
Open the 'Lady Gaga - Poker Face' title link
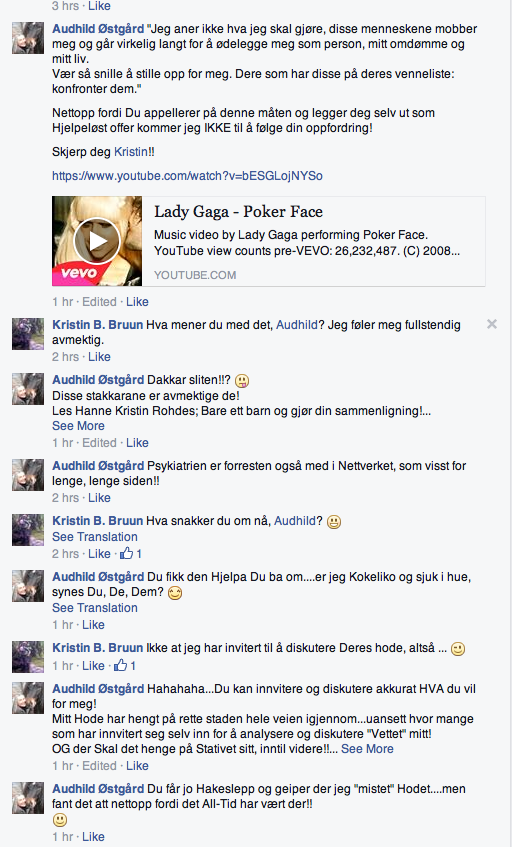(238, 212)
